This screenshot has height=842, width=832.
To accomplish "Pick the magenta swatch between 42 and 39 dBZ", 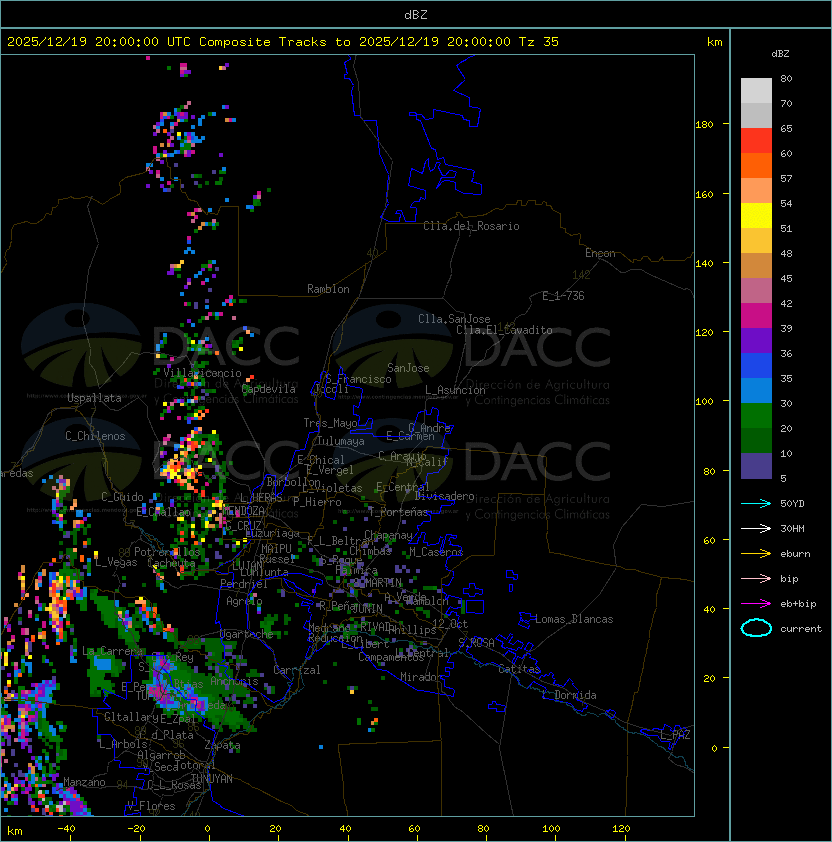I will click(756, 316).
